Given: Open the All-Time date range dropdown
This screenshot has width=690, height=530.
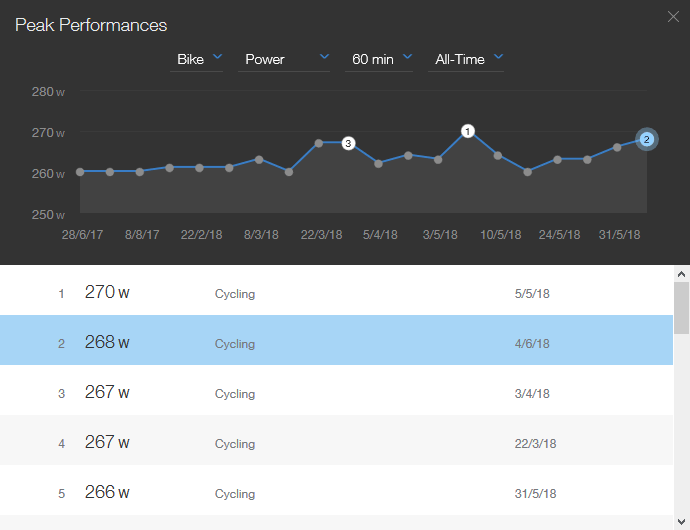Looking at the screenshot, I should [466, 59].
